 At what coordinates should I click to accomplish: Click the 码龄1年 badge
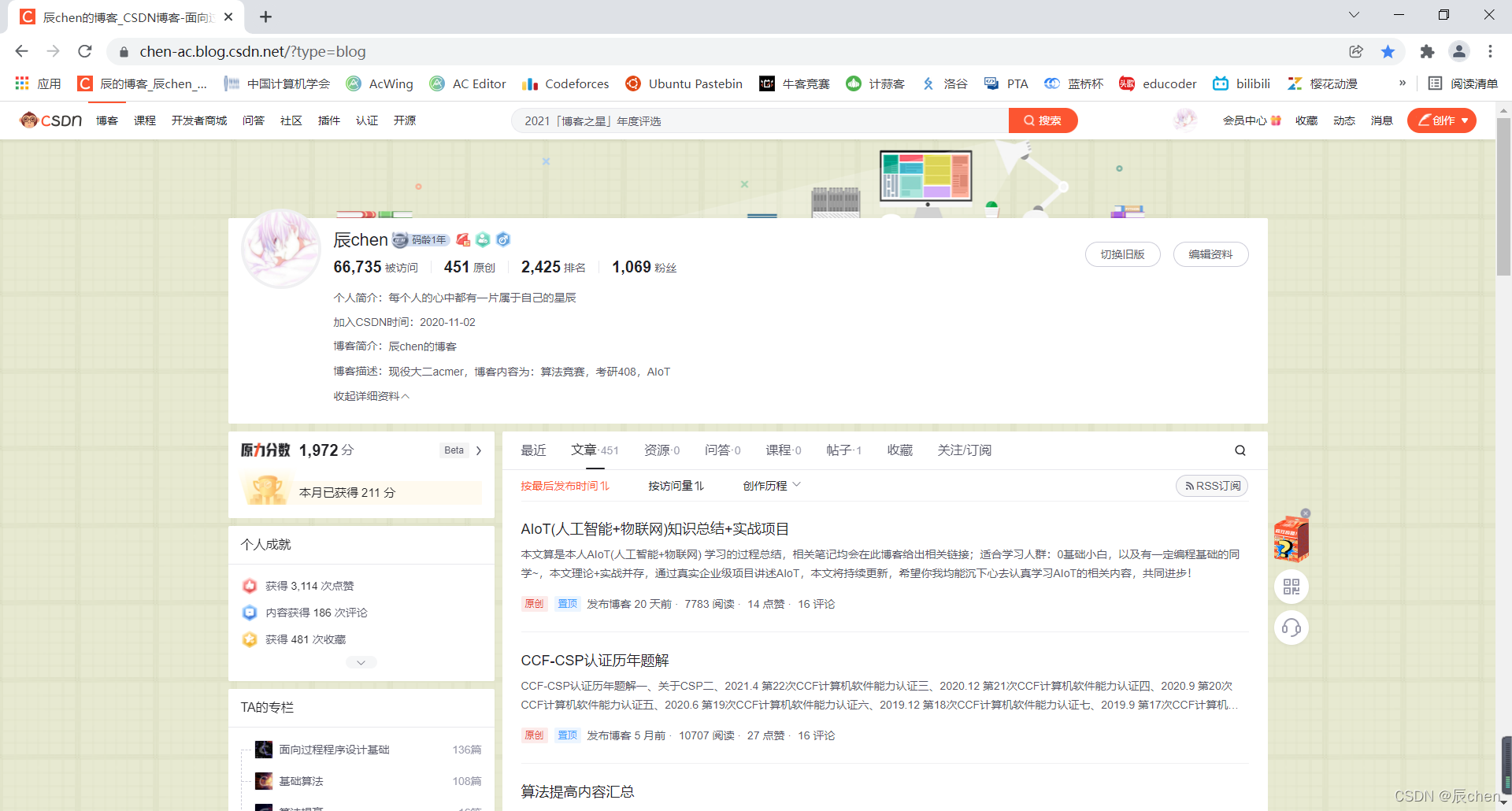(421, 239)
